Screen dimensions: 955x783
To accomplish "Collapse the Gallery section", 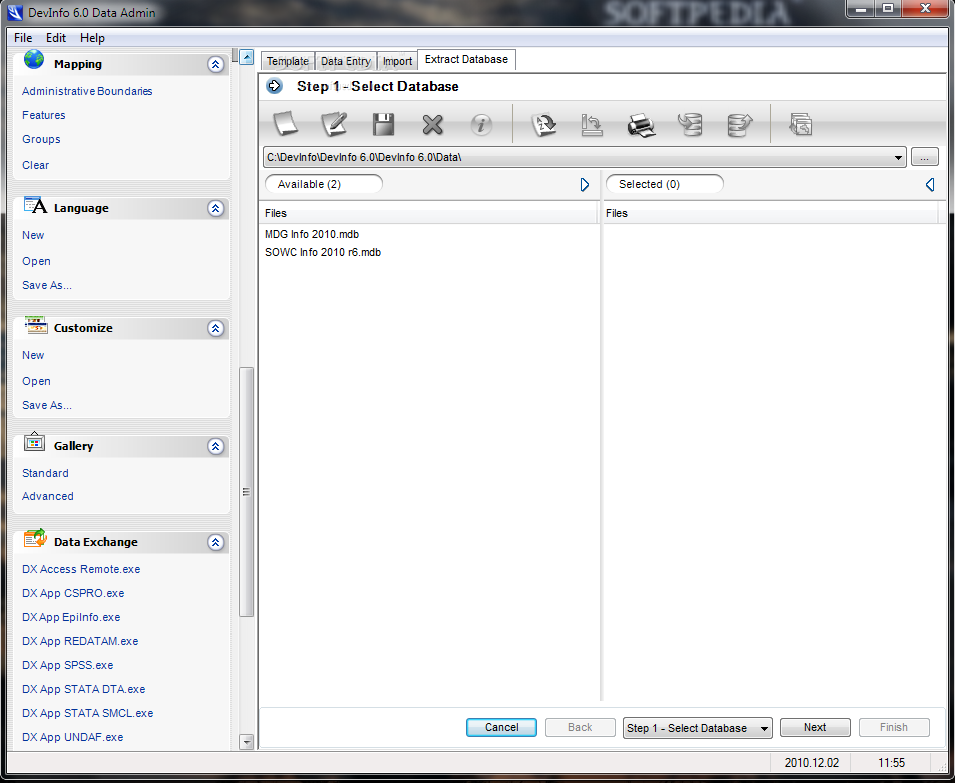I will (216, 446).
